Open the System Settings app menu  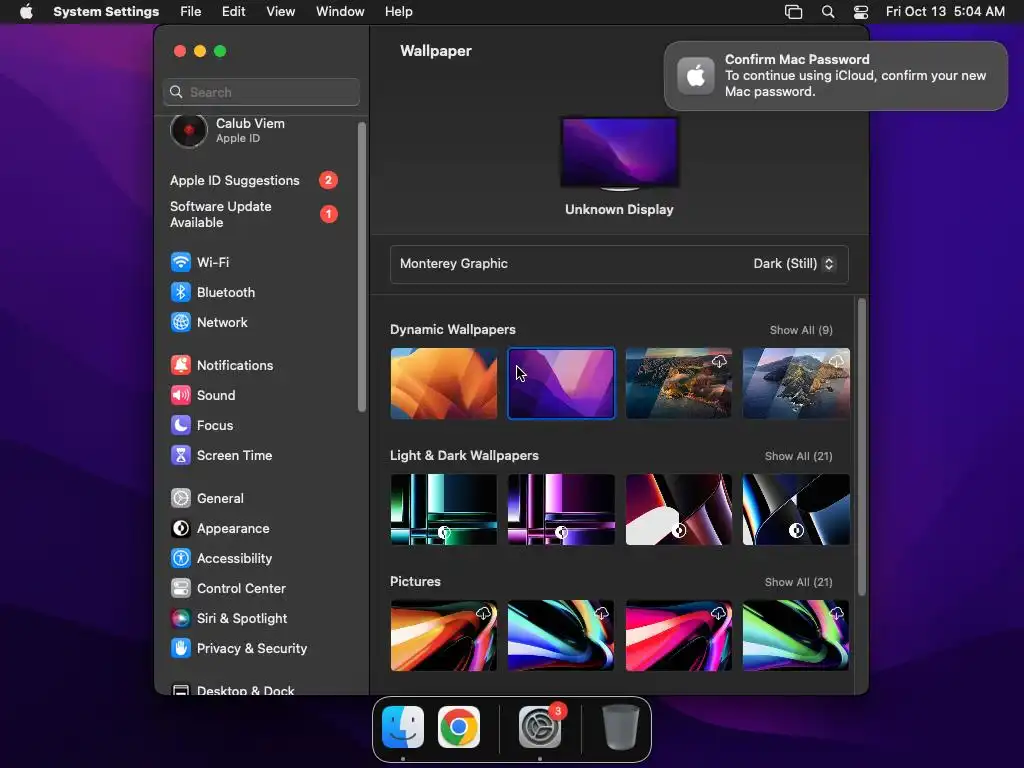(106, 12)
